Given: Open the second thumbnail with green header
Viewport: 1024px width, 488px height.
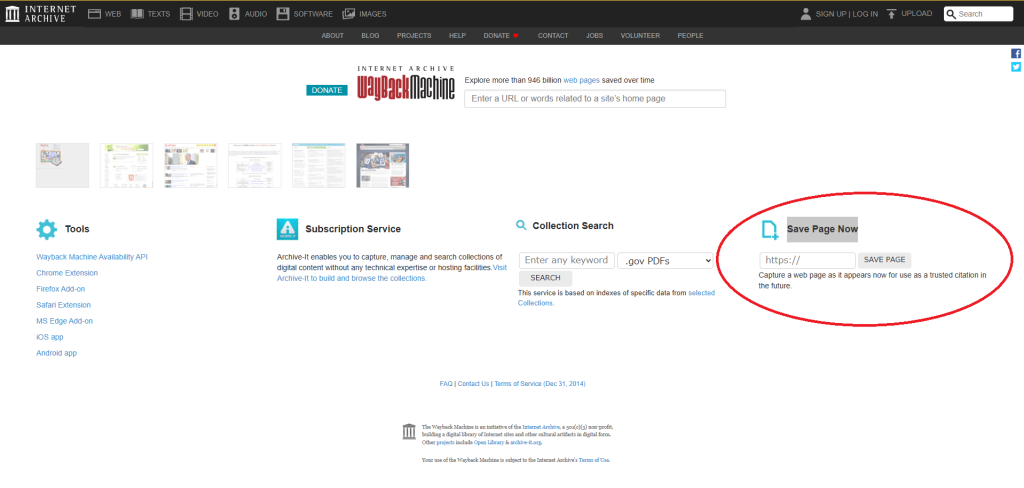Looking at the screenshot, I should click(127, 166).
